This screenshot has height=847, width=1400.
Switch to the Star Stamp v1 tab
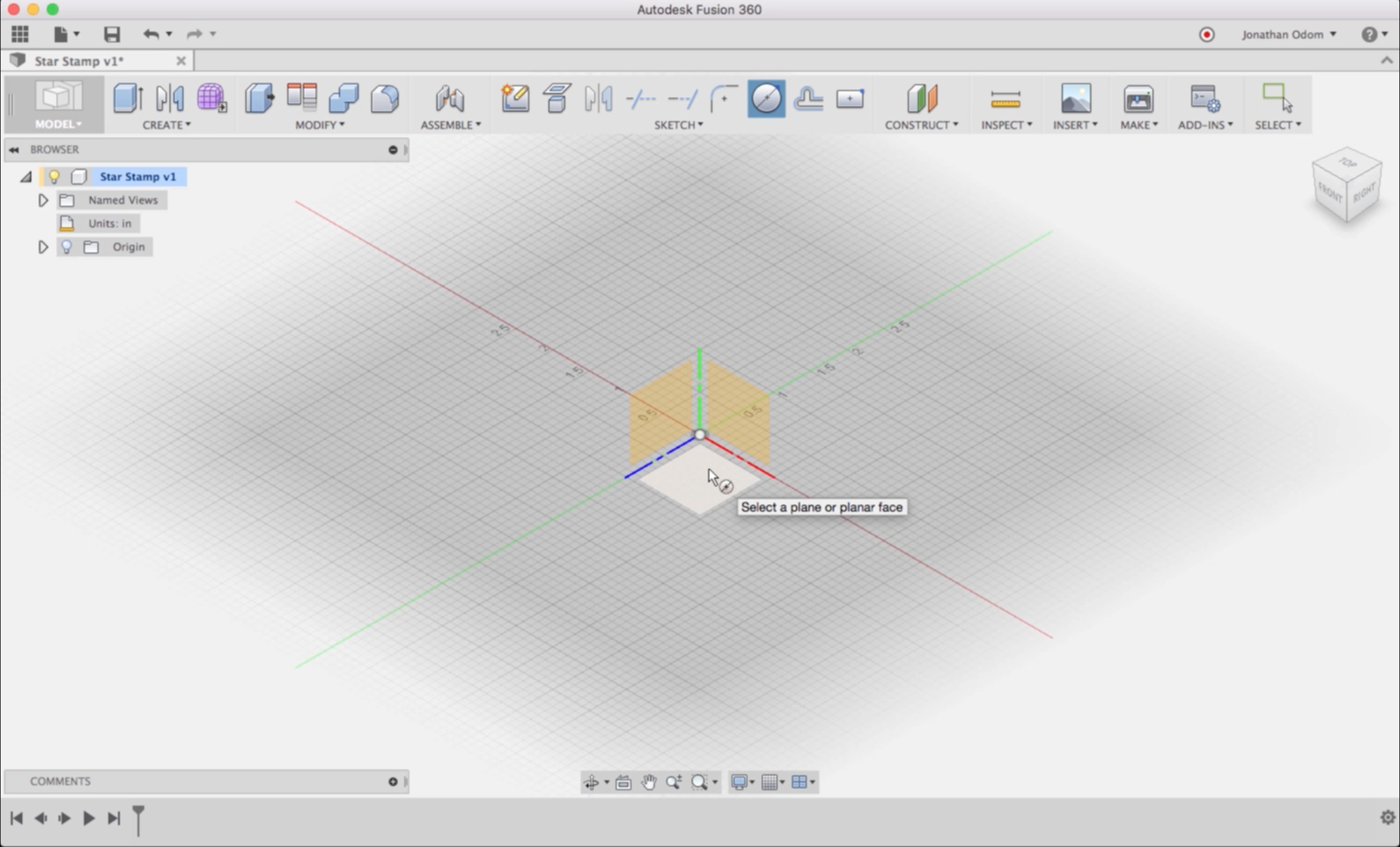(x=79, y=61)
